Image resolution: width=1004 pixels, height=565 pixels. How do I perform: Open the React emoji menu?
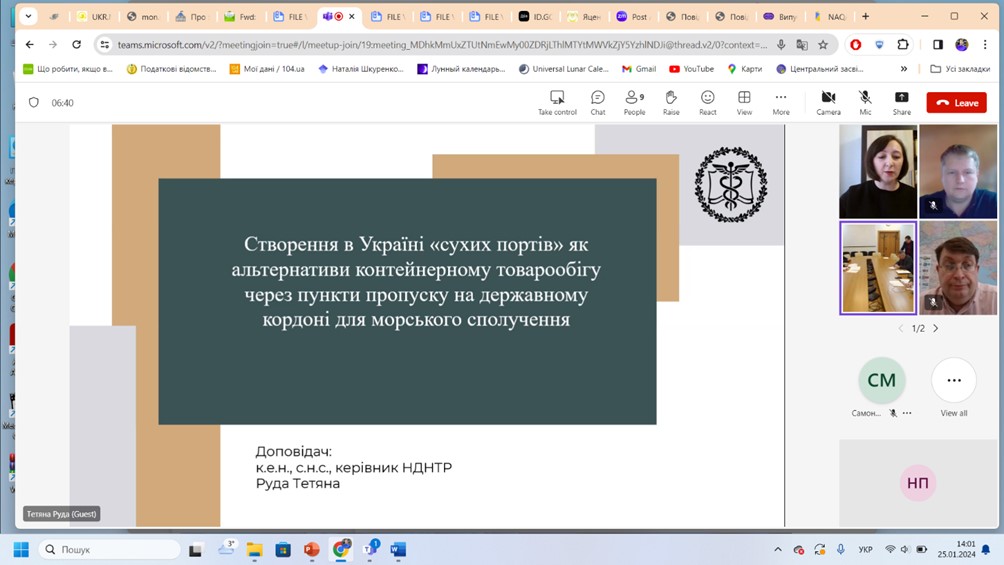coord(708,102)
